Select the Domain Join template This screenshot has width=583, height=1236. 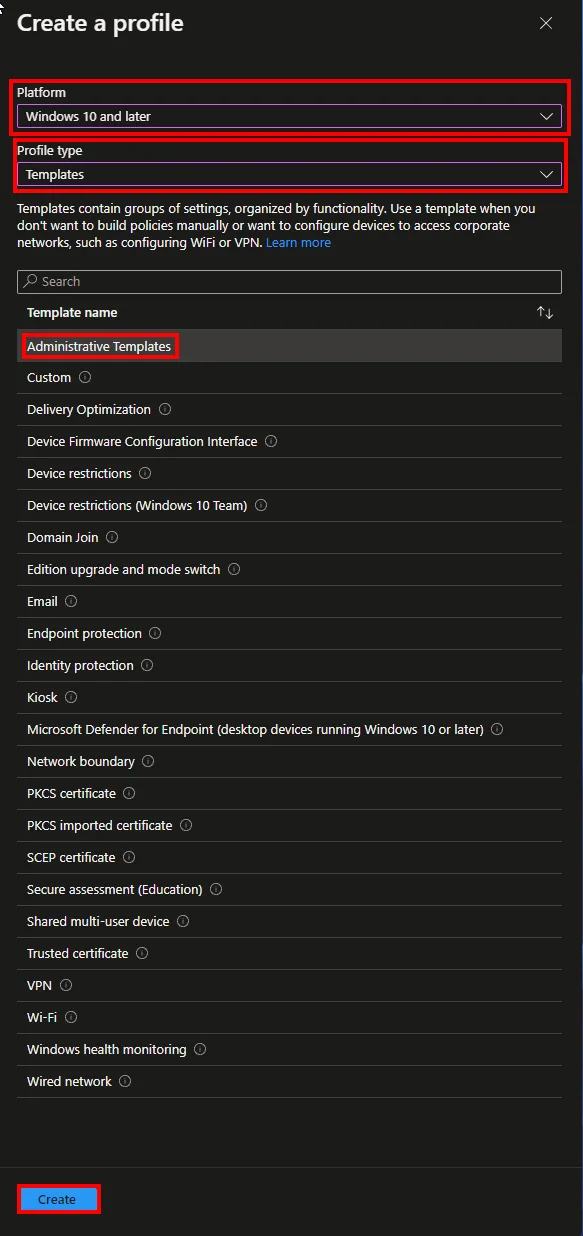[289, 538]
